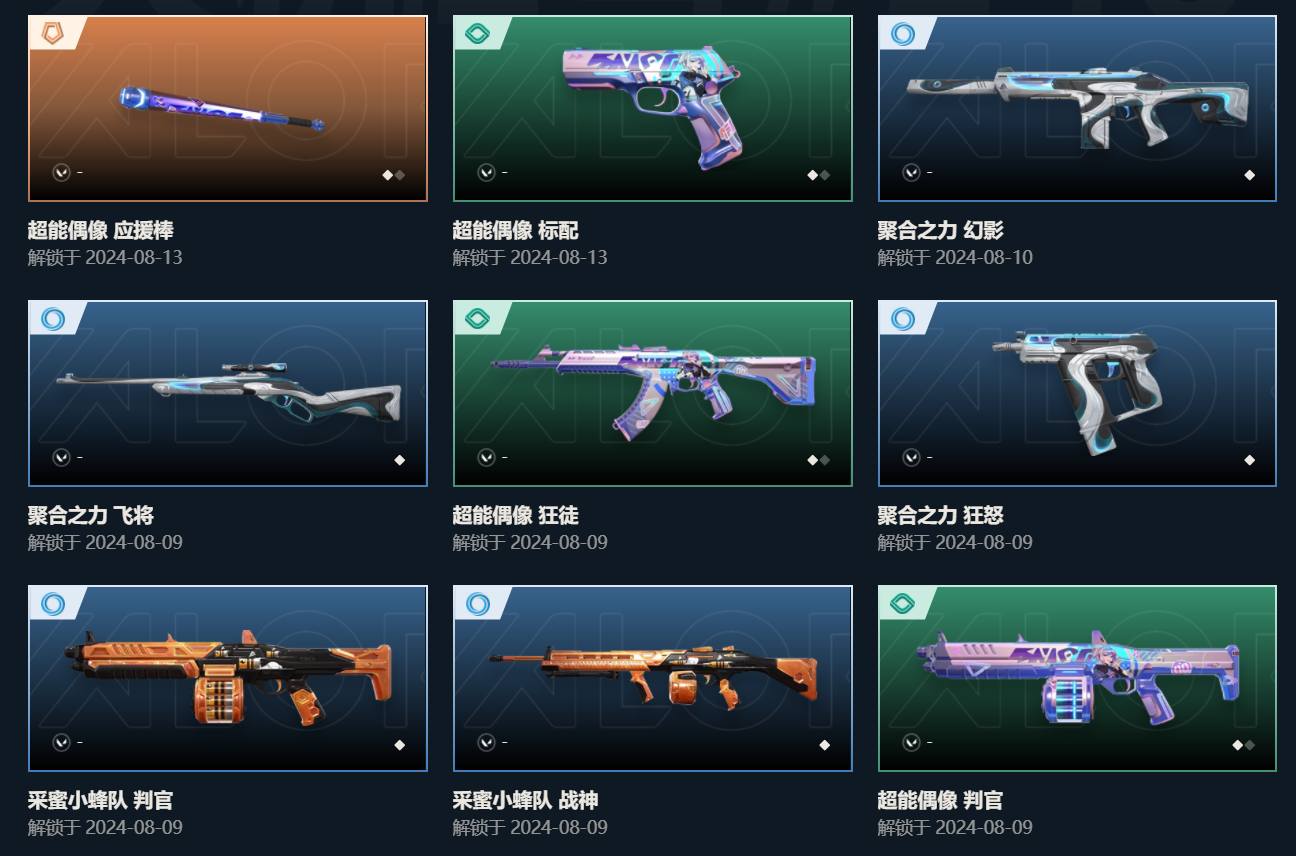
Task: Toggle level diamonds on 超能偶像 判官 card
Action: pyautogui.click(x=1243, y=745)
